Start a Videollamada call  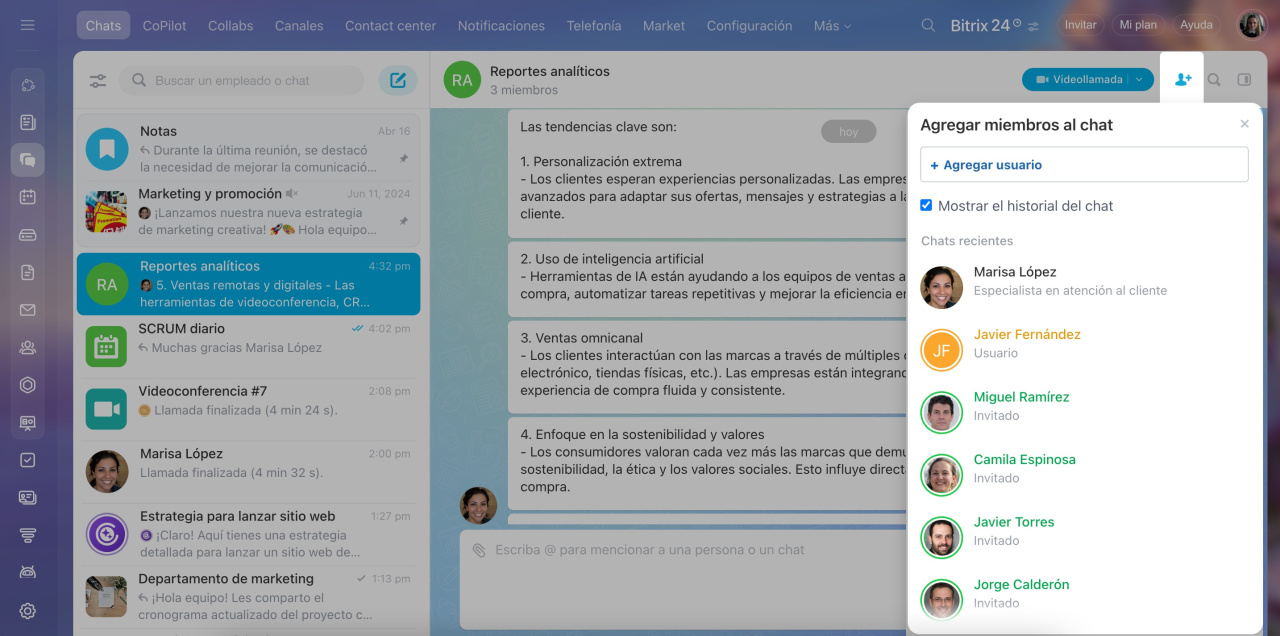[x=1078, y=80]
